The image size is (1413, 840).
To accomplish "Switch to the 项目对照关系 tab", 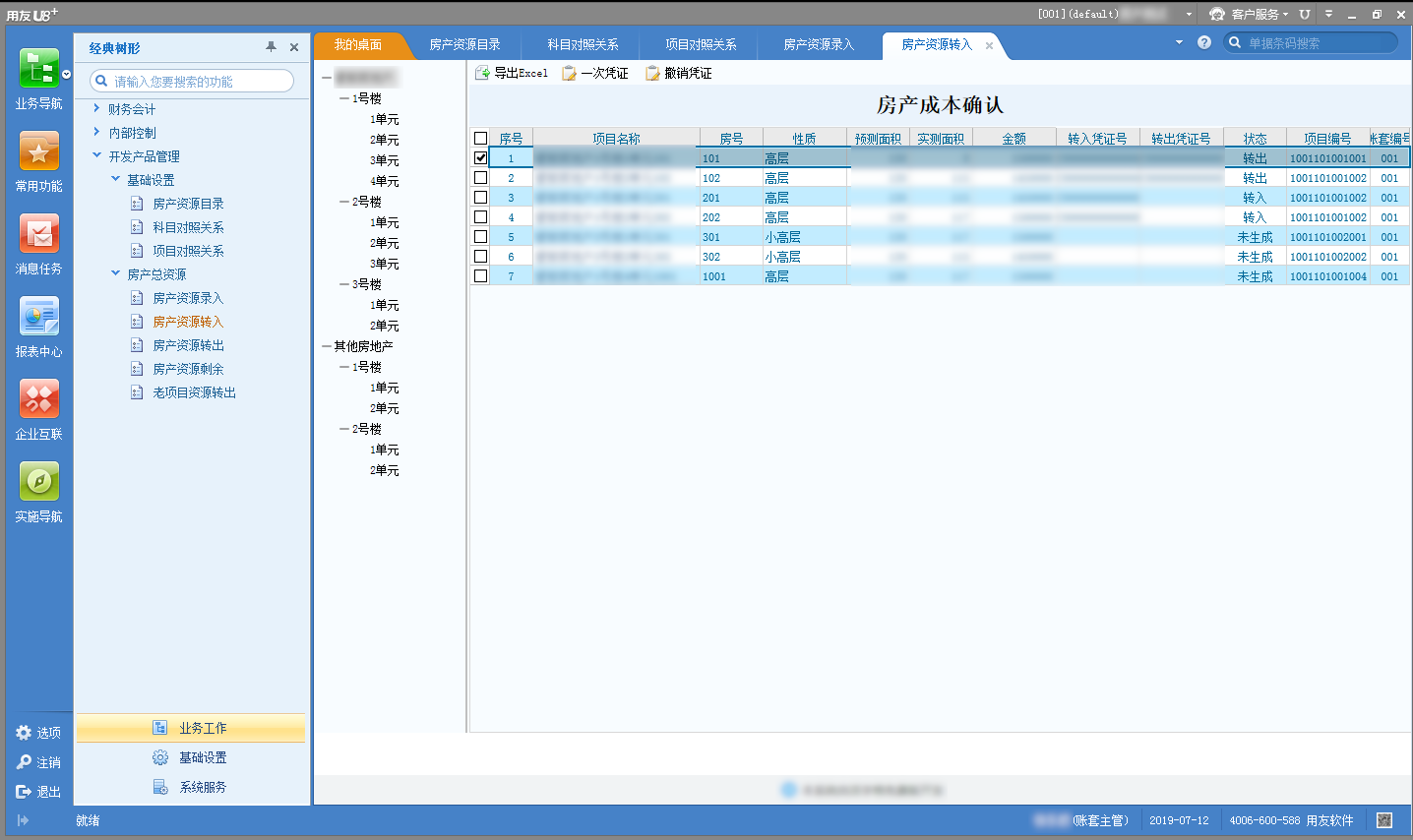I will coord(702,45).
